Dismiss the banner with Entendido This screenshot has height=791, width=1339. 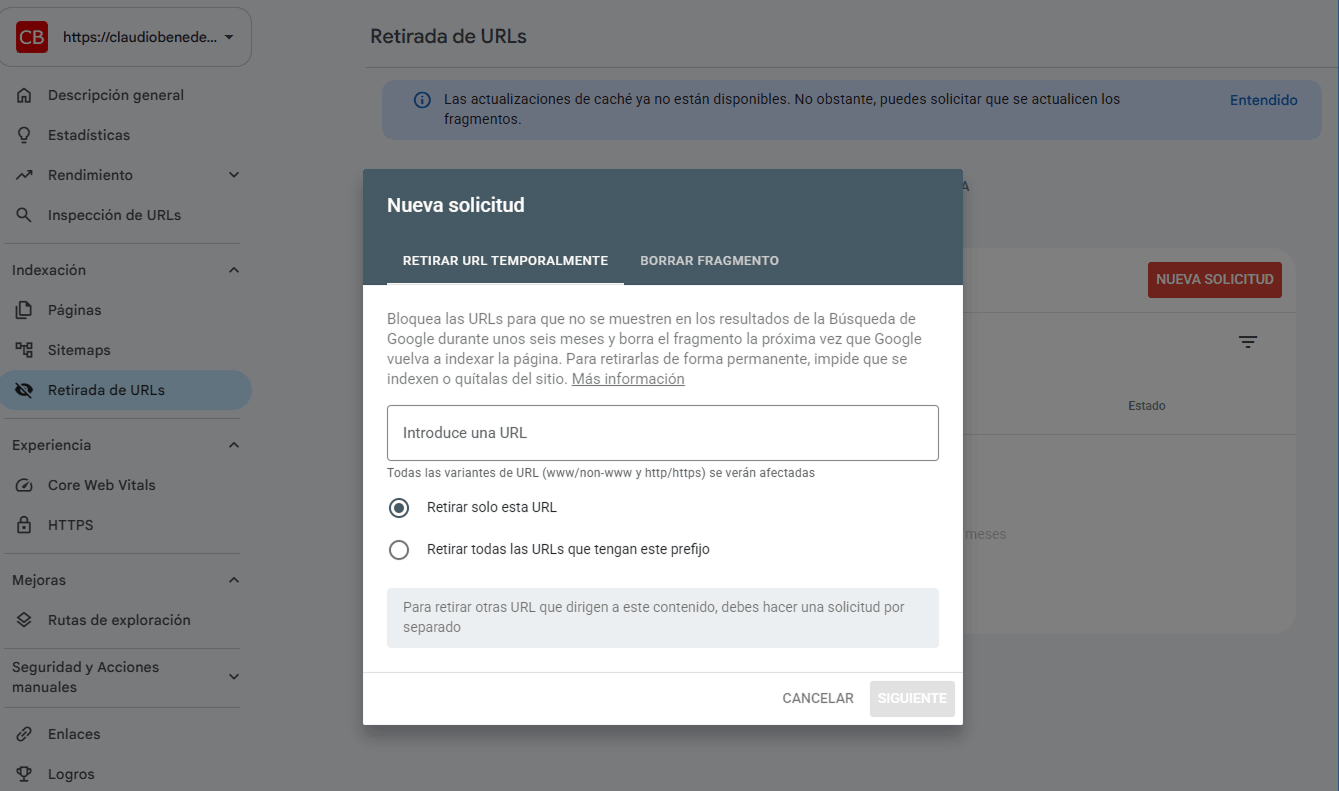[1264, 100]
